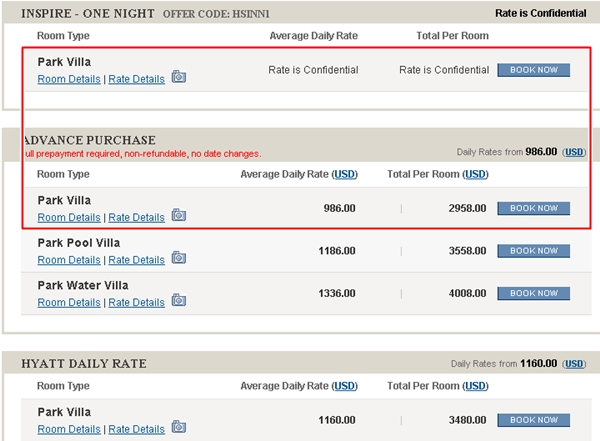View photos of Park Pool Villa
Screen dimensions: 600x441
[x=179, y=257]
